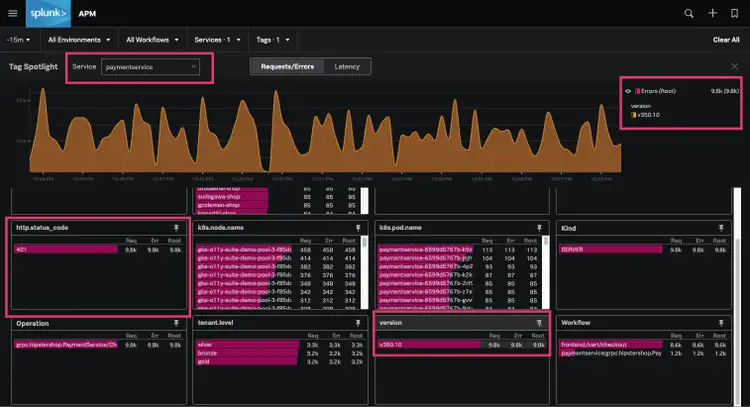Pin the version card
The height and width of the screenshot is (407, 750).
click(540, 324)
